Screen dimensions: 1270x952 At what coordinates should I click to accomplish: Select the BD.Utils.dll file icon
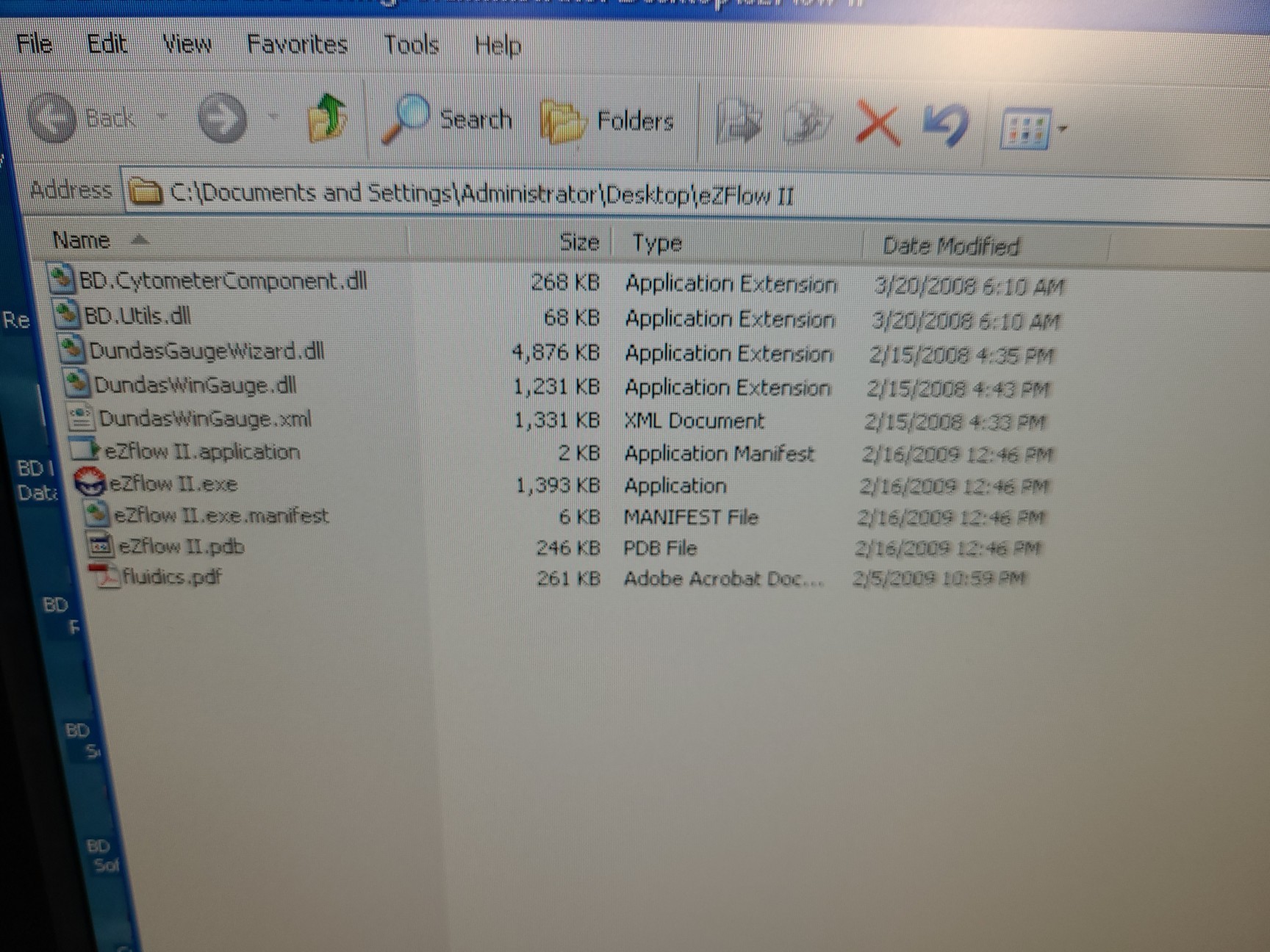tap(66, 313)
